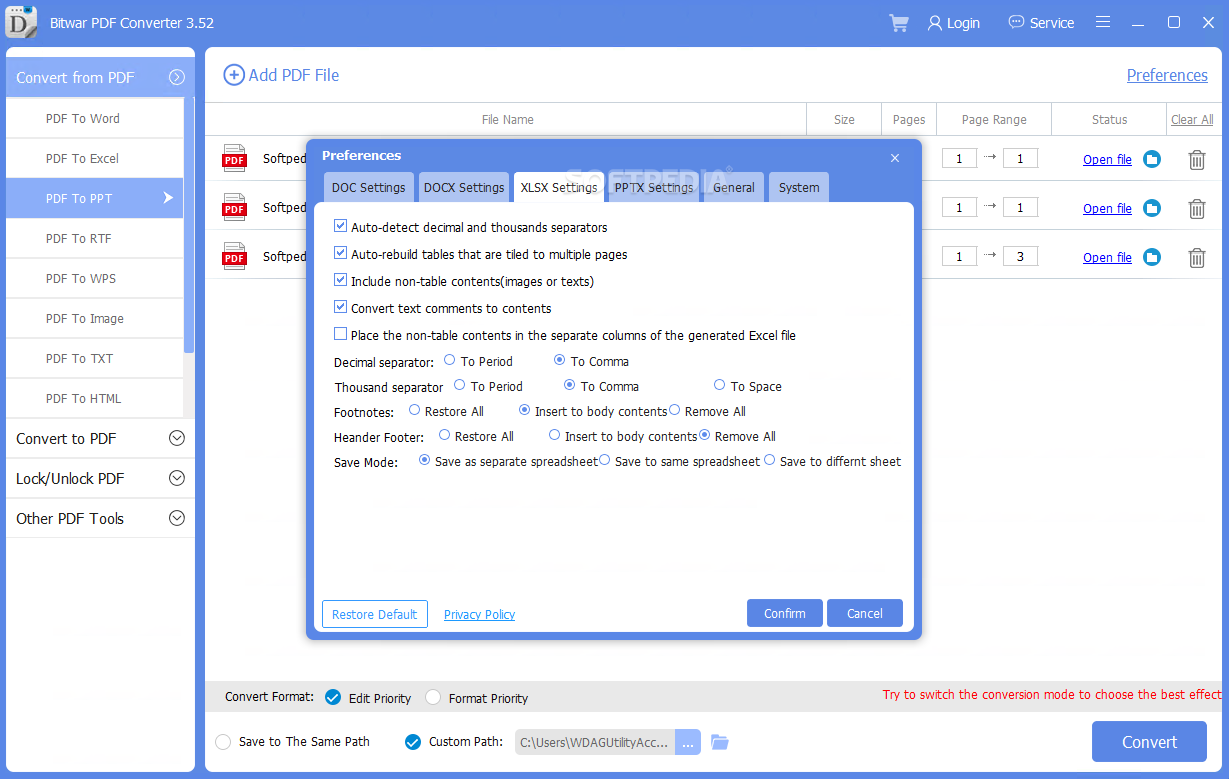Select Save to The Same Path

click(x=223, y=742)
